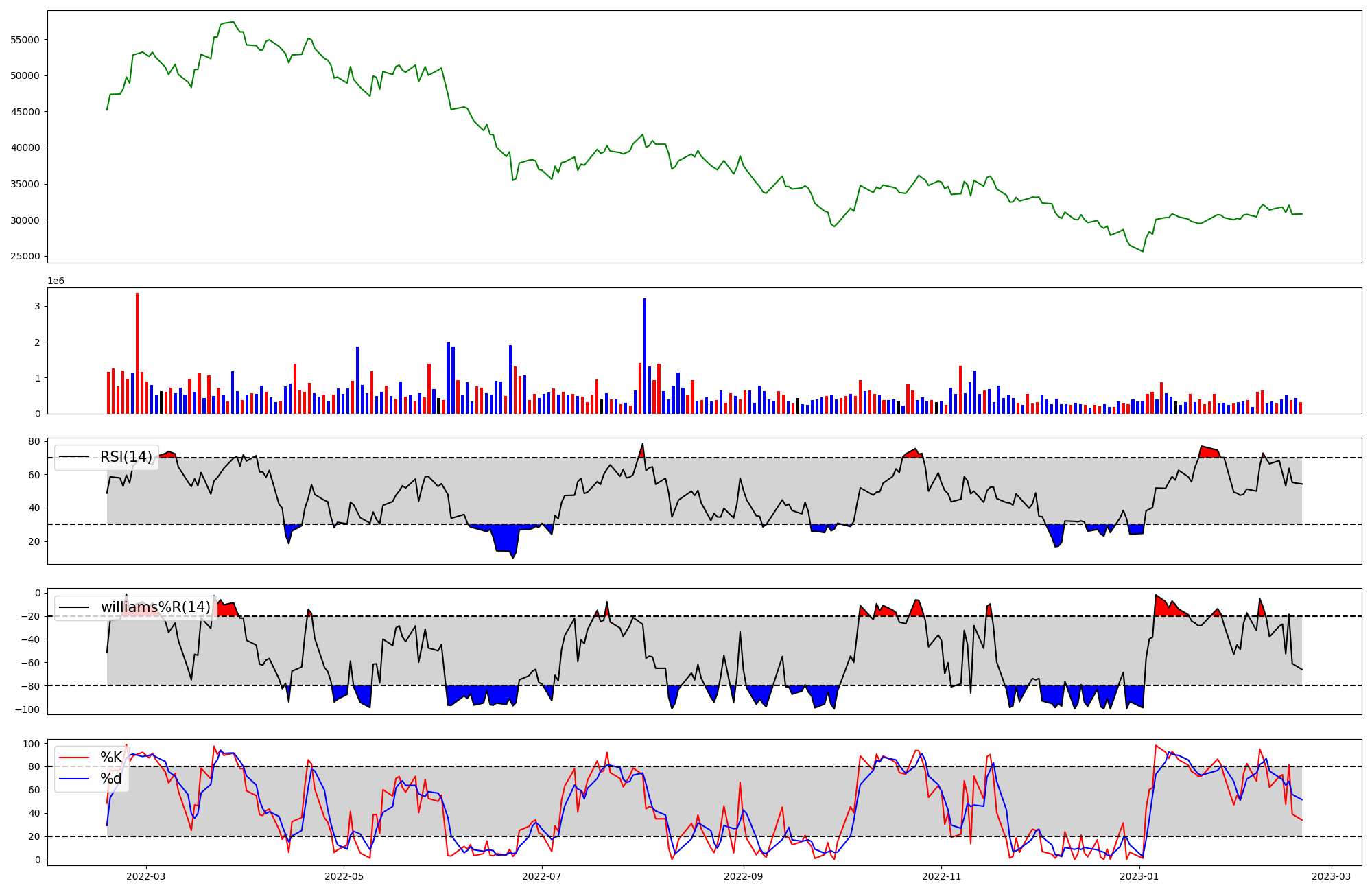Click the tallest blue volume bar
The image size is (1372, 892).
pyautogui.click(x=645, y=357)
